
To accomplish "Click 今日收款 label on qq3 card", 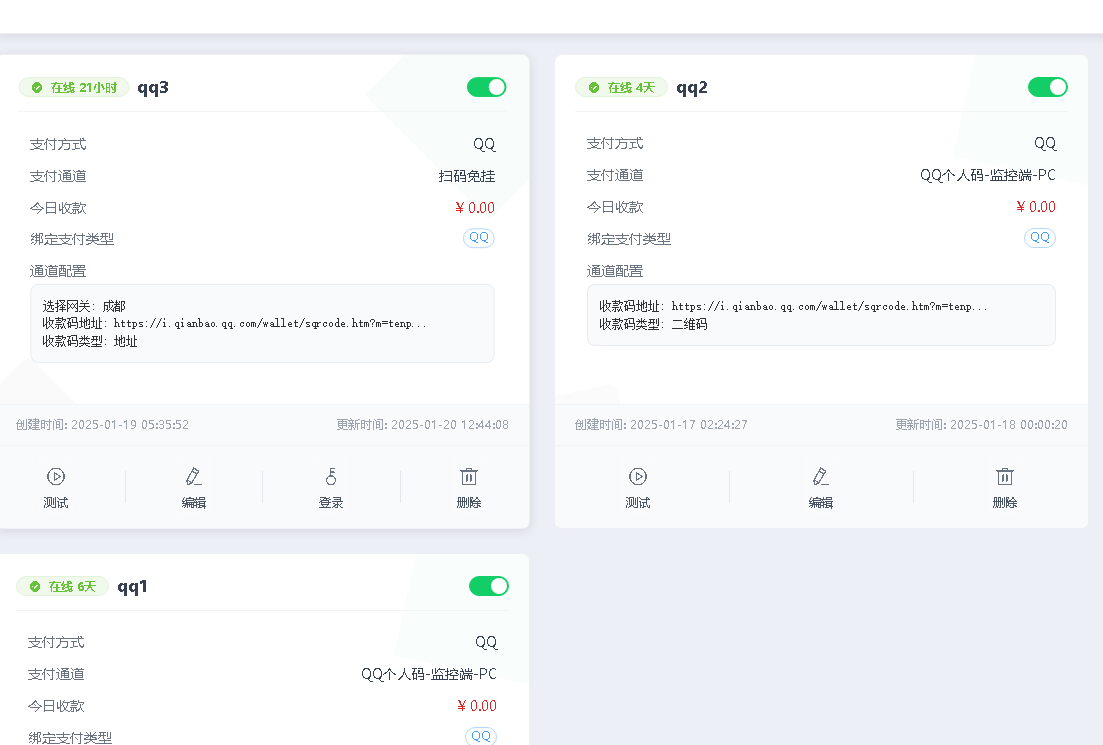I will click(58, 208).
